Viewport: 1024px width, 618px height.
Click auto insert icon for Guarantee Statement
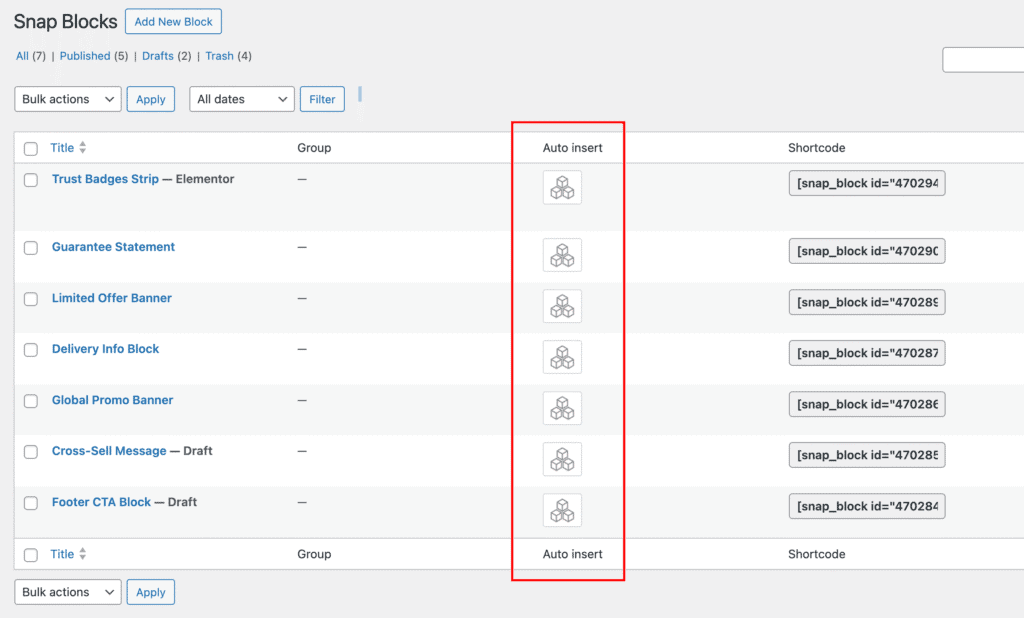point(562,255)
